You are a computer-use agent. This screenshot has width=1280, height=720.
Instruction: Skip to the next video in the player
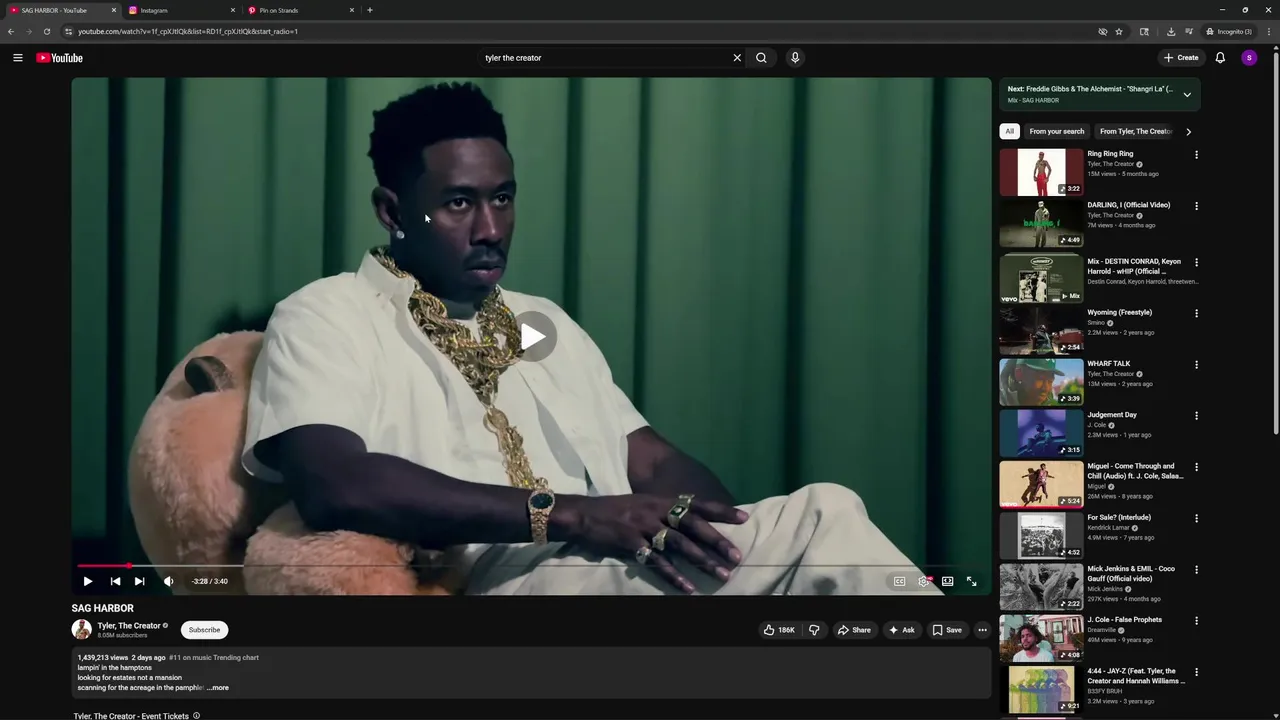coord(139,581)
